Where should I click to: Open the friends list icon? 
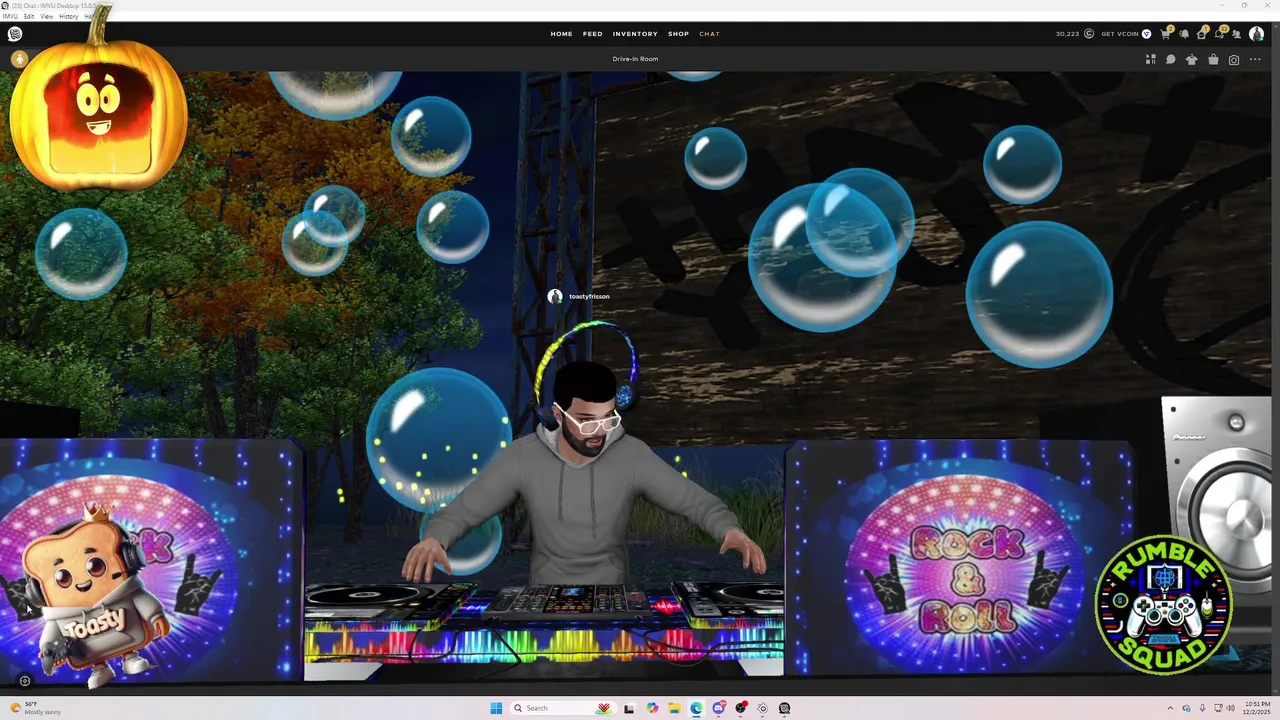(x=1237, y=34)
